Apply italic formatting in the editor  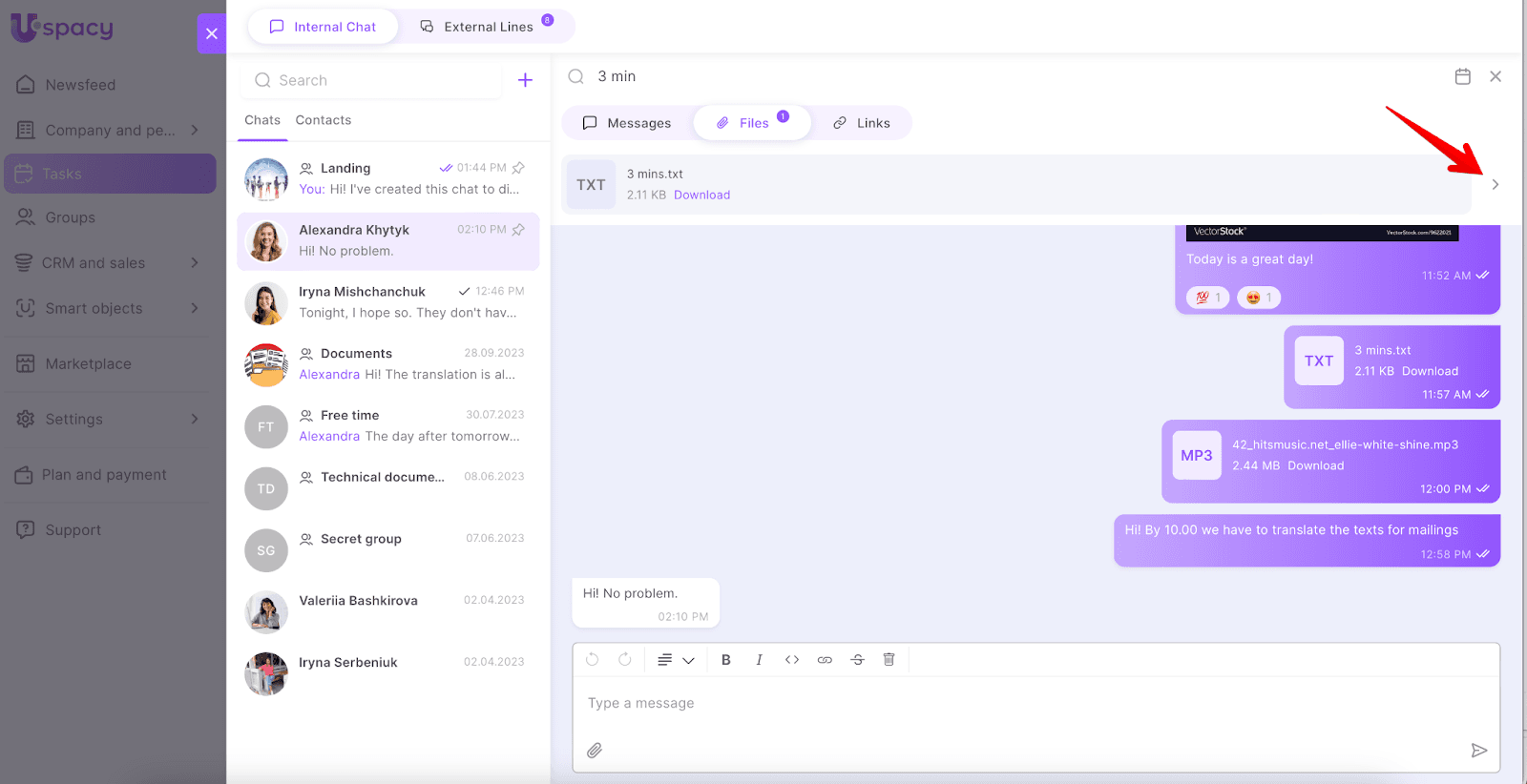tap(759, 660)
